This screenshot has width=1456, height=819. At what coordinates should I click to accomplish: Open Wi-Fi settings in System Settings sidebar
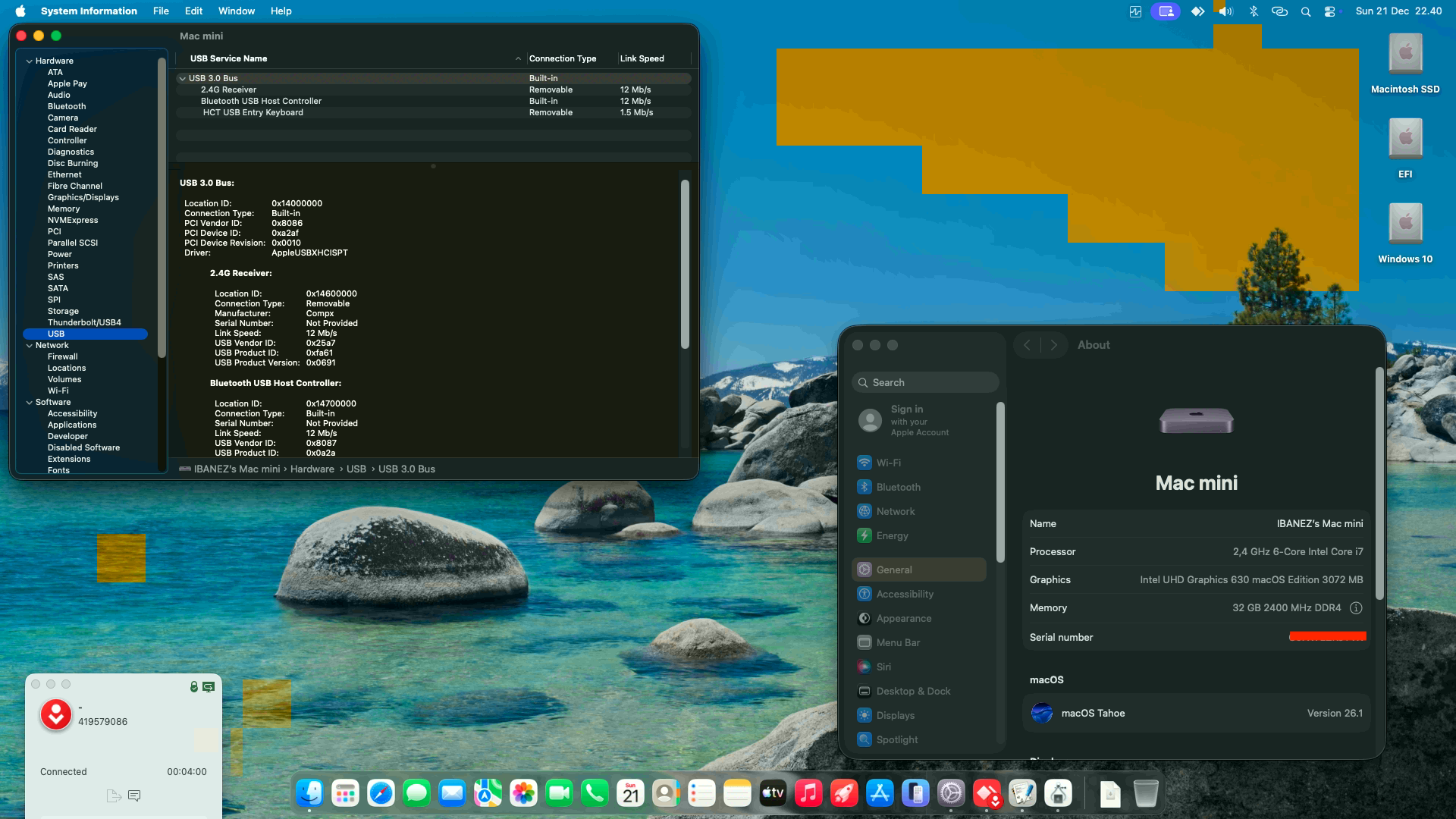(x=919, y=463)
